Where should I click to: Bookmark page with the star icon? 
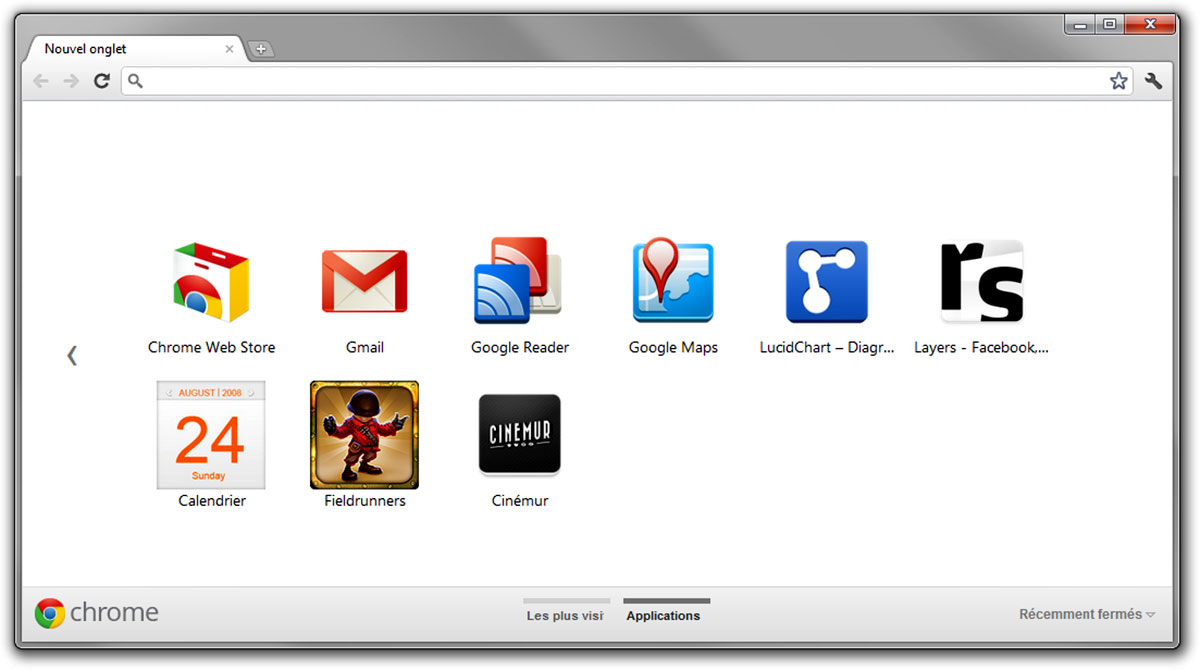click(1118, 81)
